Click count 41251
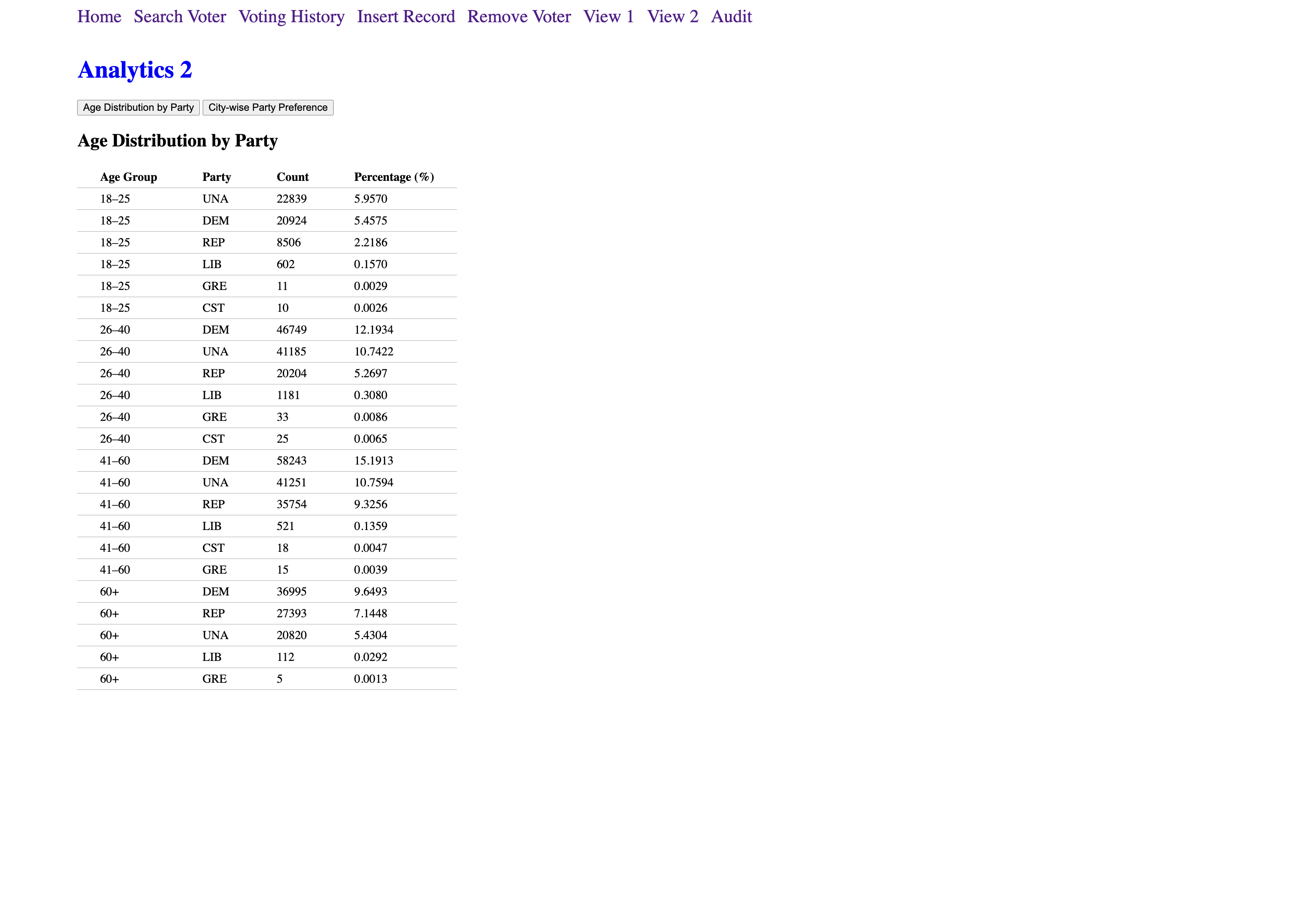 (x=291, y=482)
